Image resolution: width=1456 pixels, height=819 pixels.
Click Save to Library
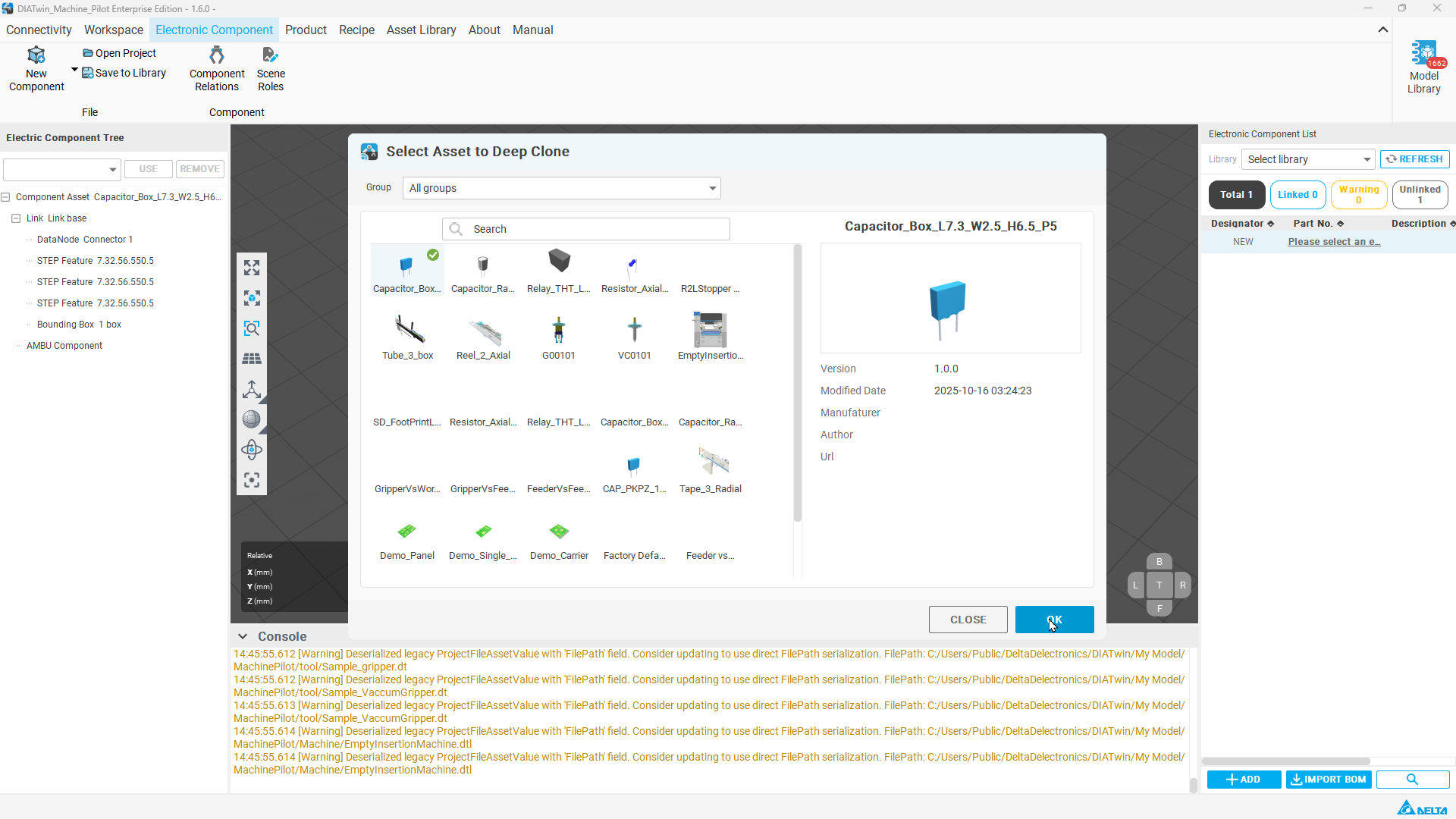124,73
